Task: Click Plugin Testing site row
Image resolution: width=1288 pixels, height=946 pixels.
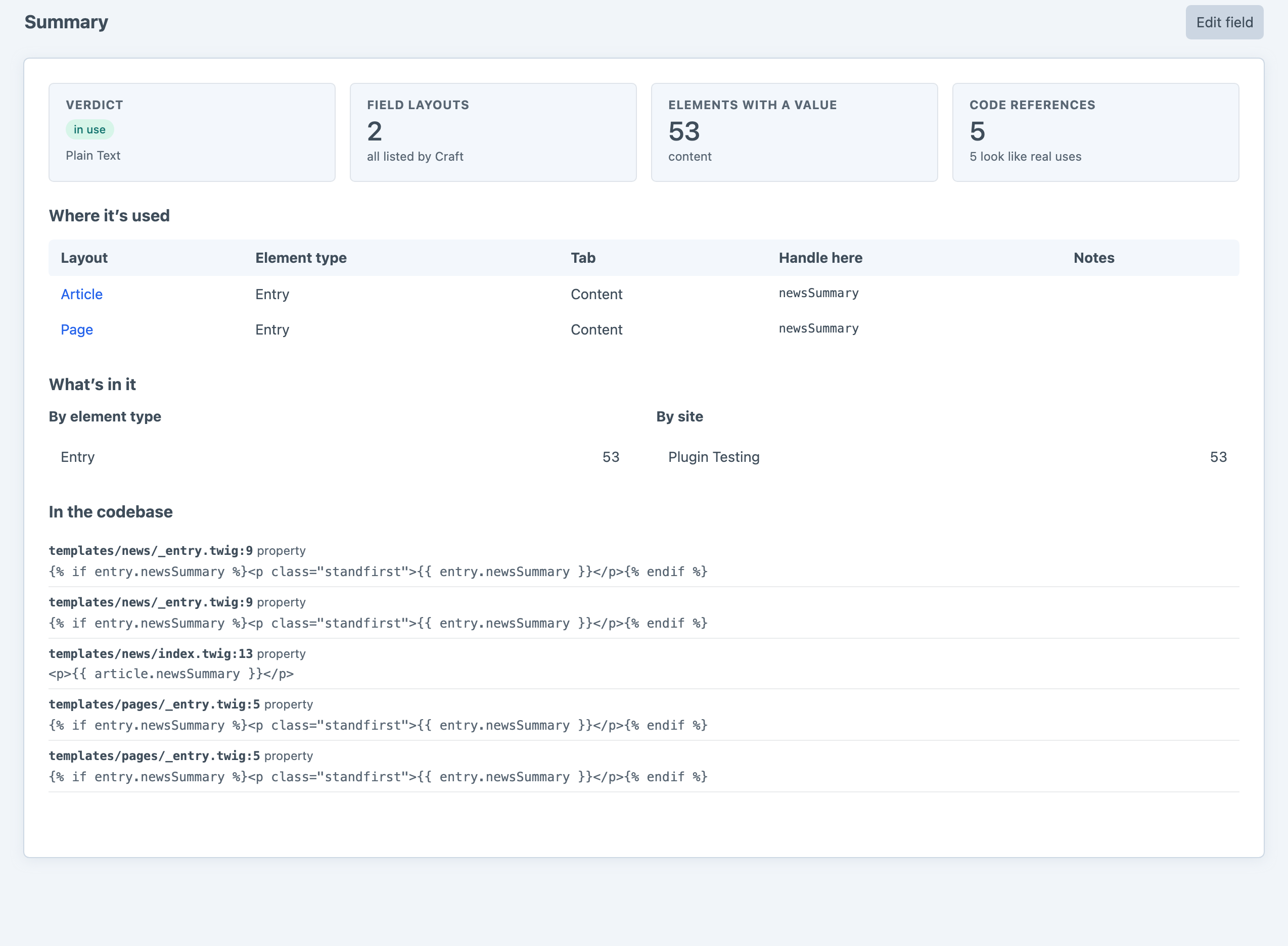Action: pos(947,457)
